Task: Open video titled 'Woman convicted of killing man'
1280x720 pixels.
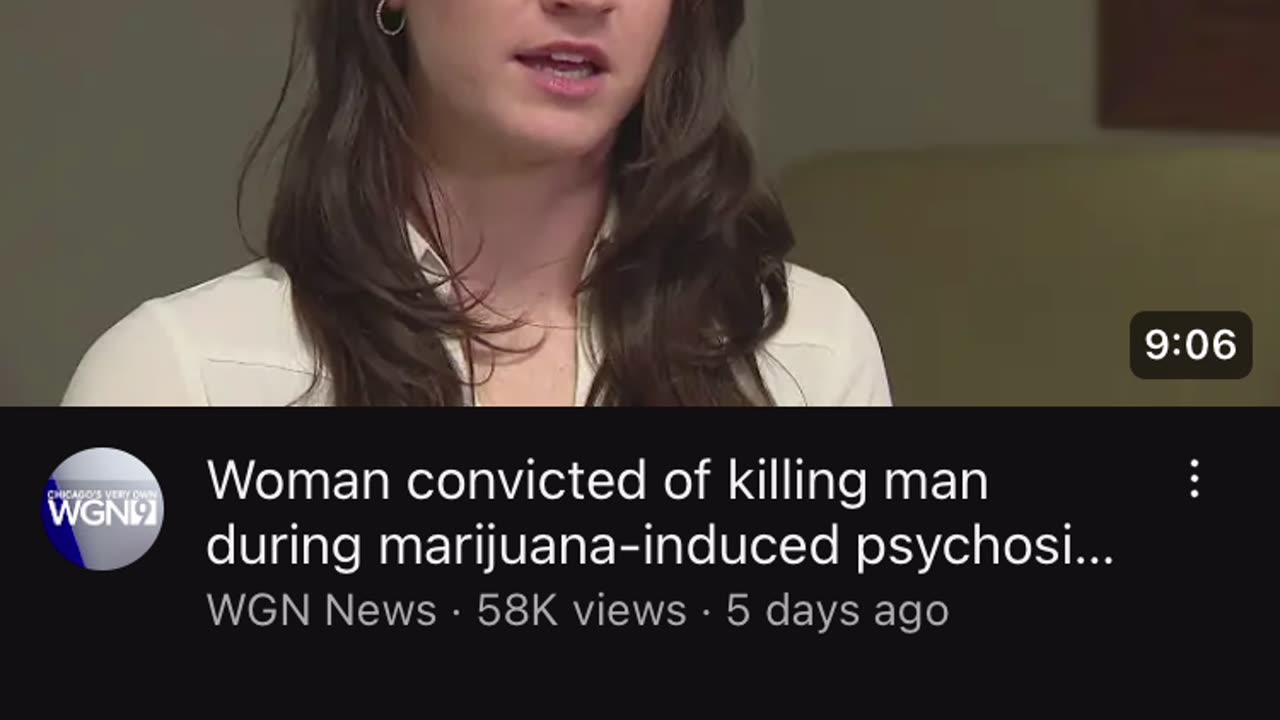Action: pos(597,481)
